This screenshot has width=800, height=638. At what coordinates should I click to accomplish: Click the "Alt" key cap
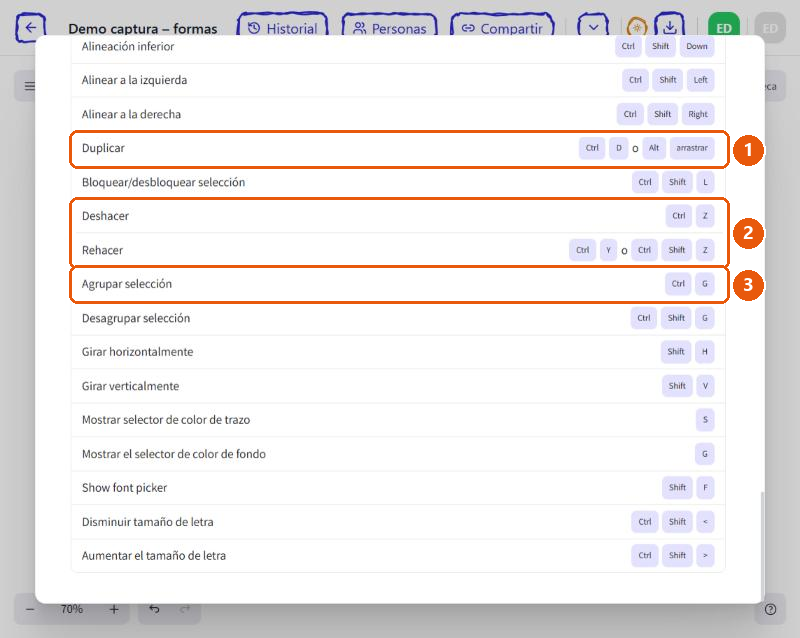pos(654,148)
